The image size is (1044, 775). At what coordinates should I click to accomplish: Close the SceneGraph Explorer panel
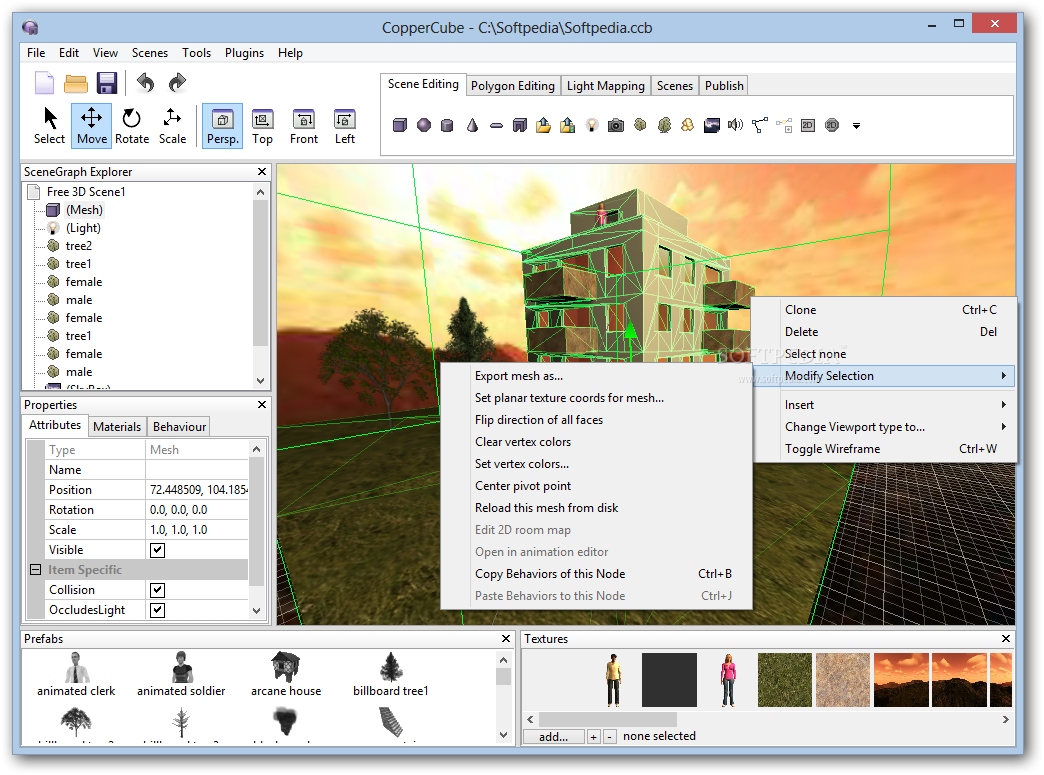(262, 172)
